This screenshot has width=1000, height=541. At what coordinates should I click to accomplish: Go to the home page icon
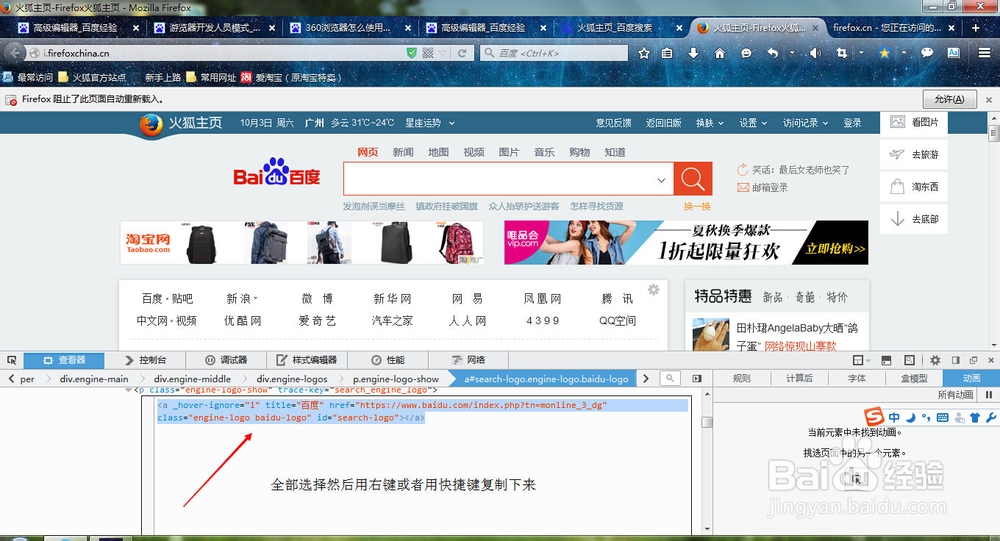[x=719, y=54]
